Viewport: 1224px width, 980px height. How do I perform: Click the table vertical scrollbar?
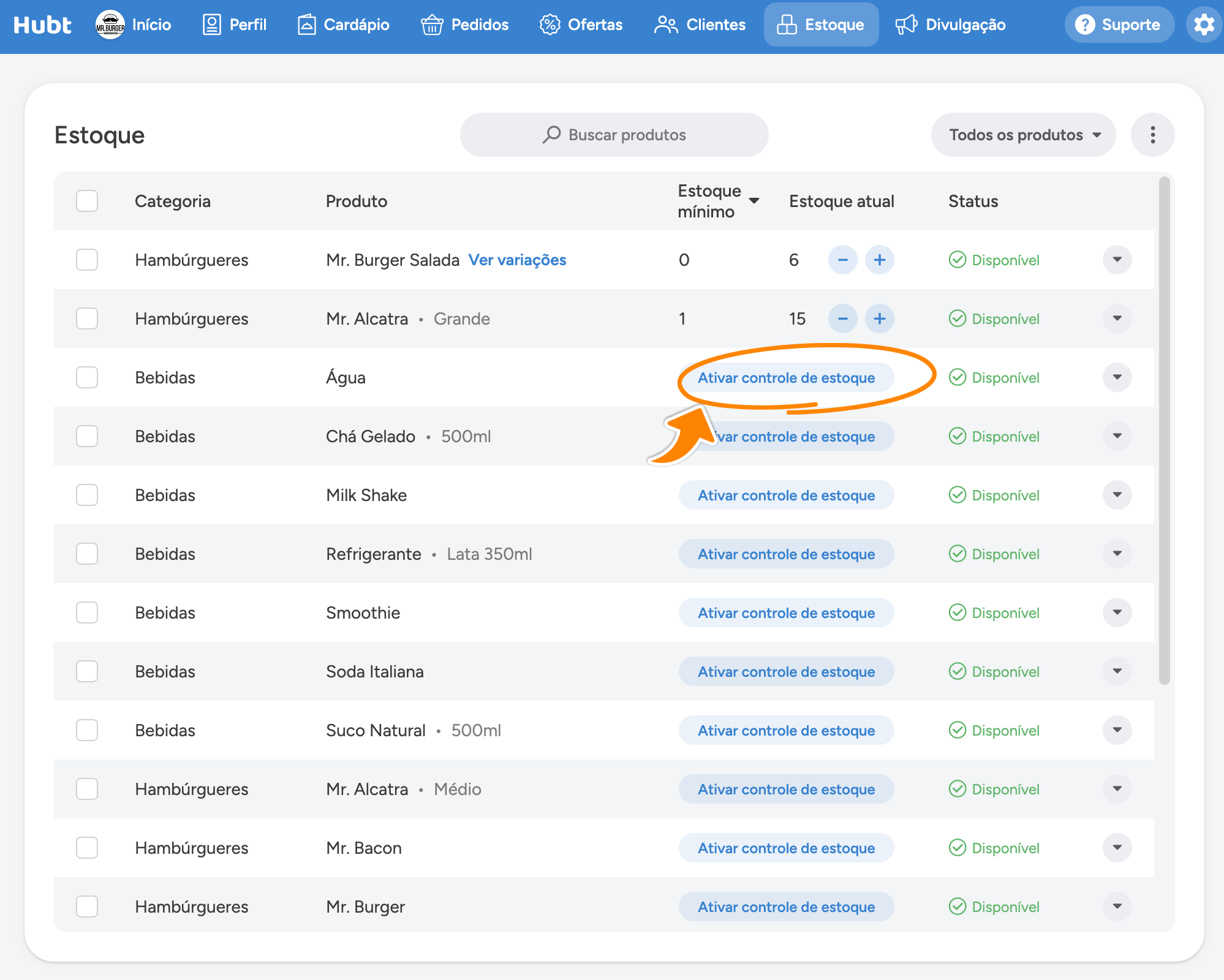pos(1164,430)
